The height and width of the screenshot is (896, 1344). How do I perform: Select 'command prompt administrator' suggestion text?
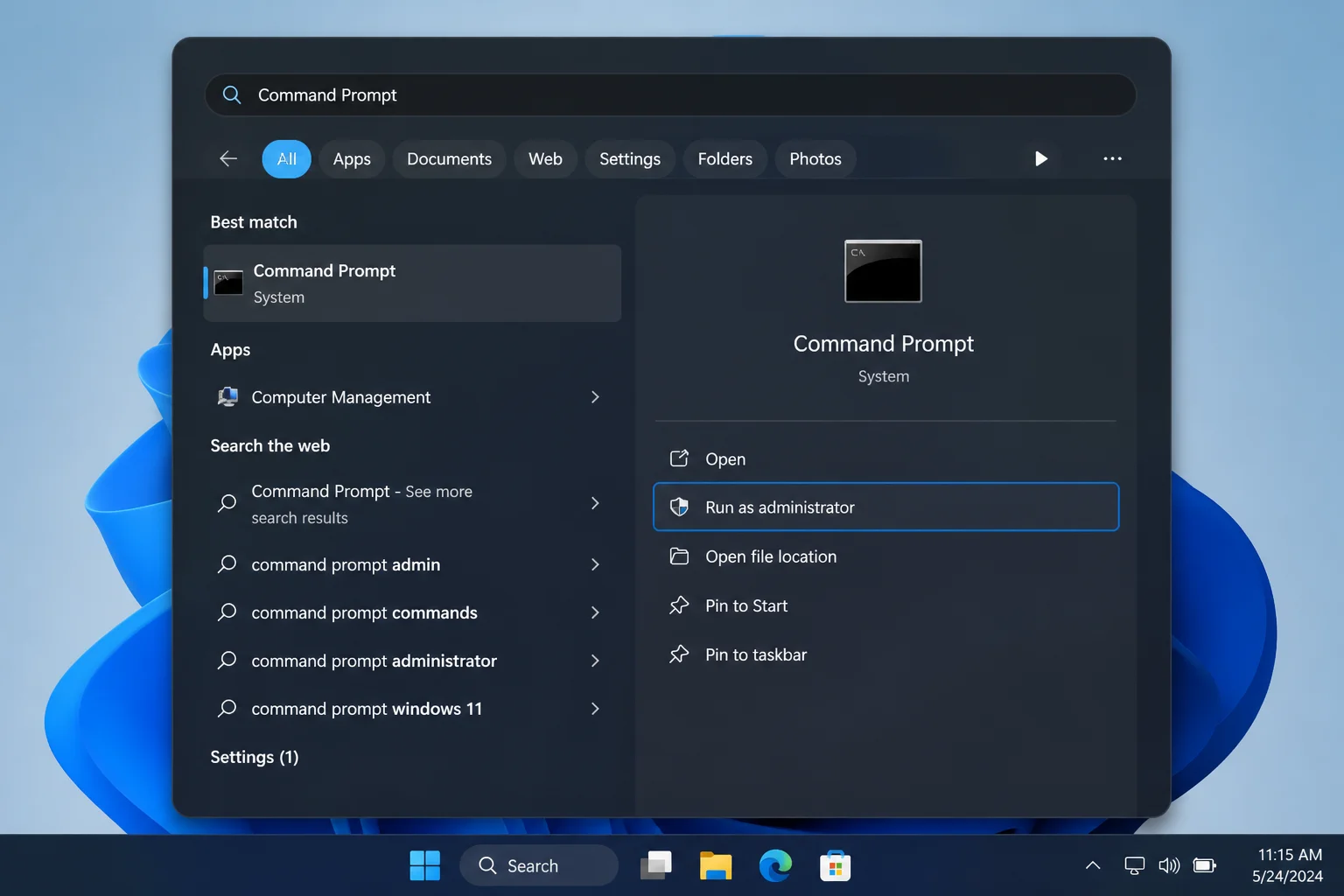coord(374,661)
